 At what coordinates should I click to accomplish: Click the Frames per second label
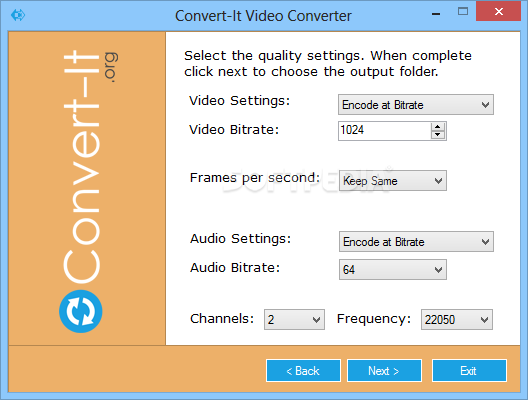tap(255, 178)
